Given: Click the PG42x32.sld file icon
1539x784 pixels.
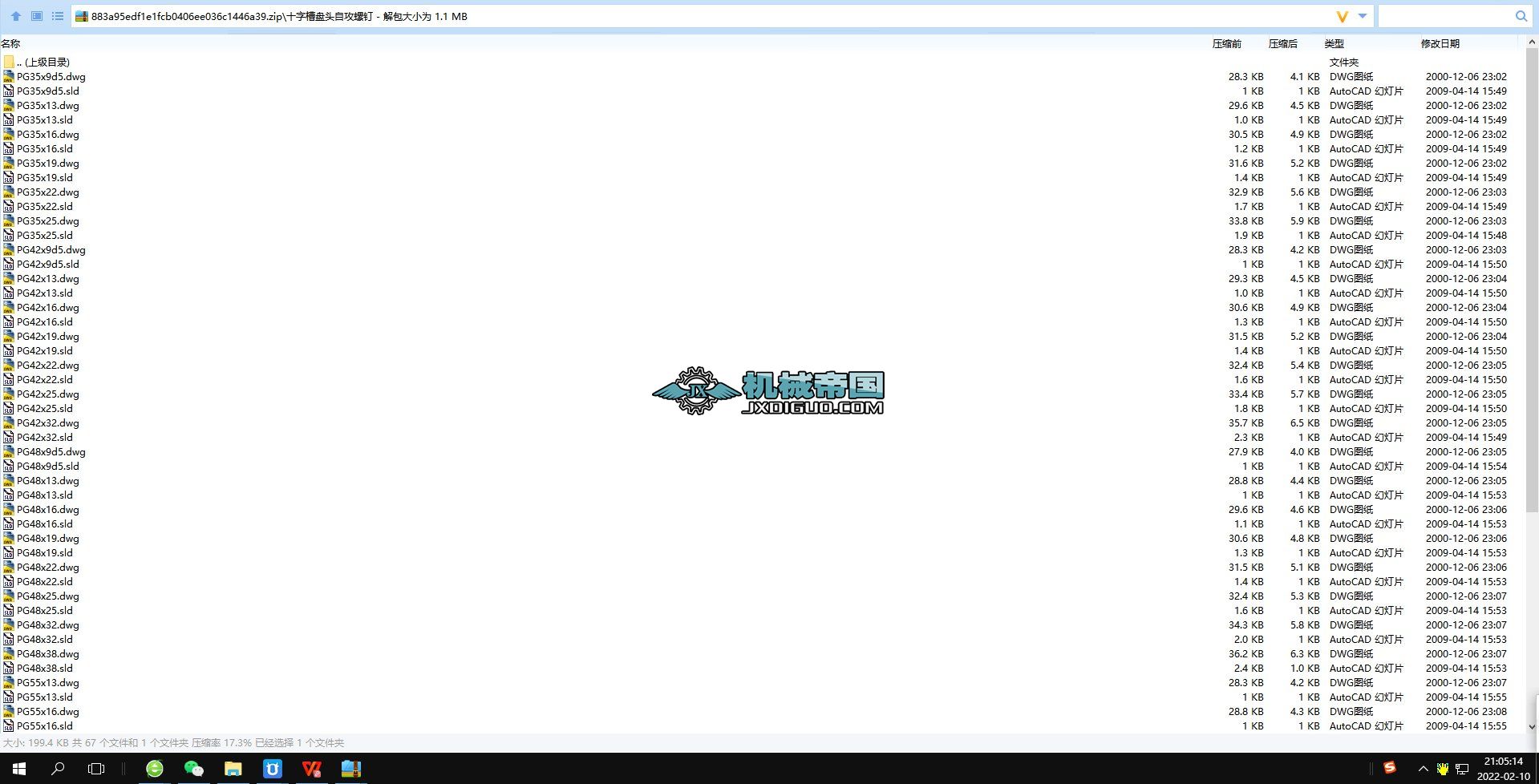Looking at the screenshot, I should tap(9, 438).
